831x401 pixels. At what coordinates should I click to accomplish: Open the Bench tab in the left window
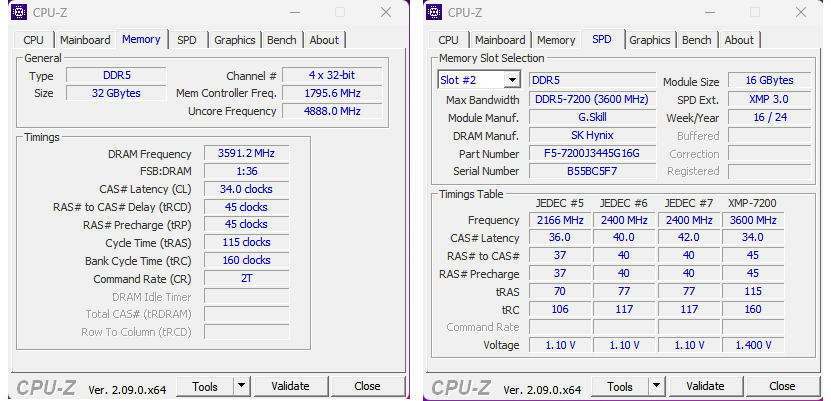tap(281, 40)
